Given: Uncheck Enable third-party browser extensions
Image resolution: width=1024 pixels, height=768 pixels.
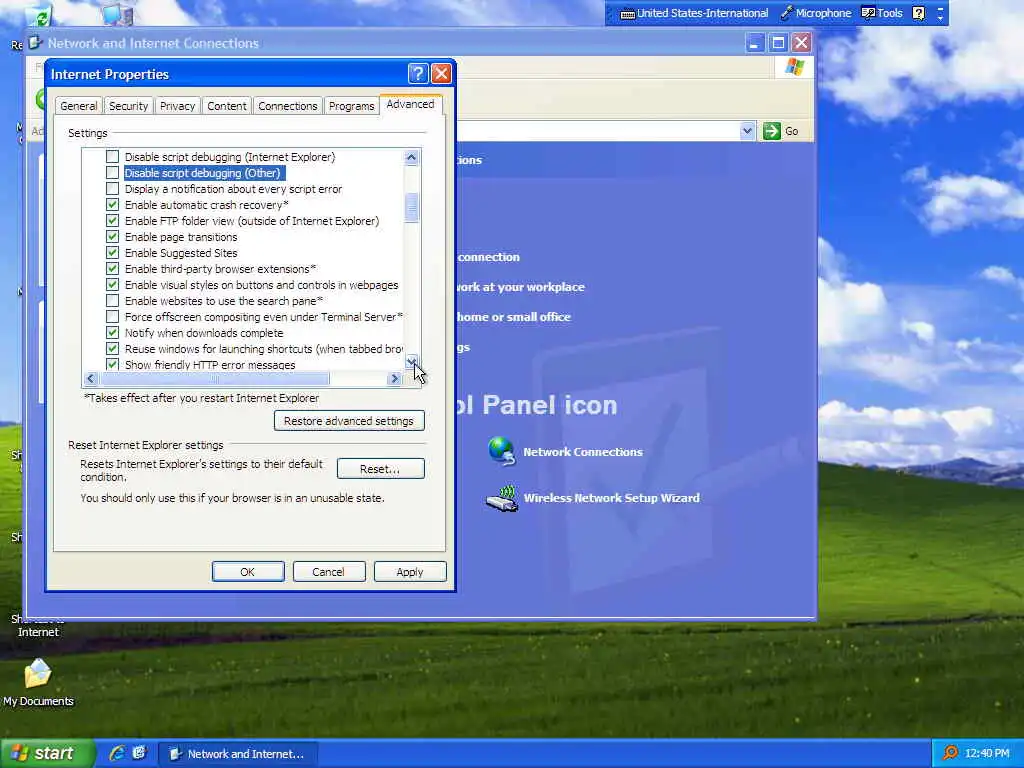Looking at the screenshot, I should pos(112,268).
